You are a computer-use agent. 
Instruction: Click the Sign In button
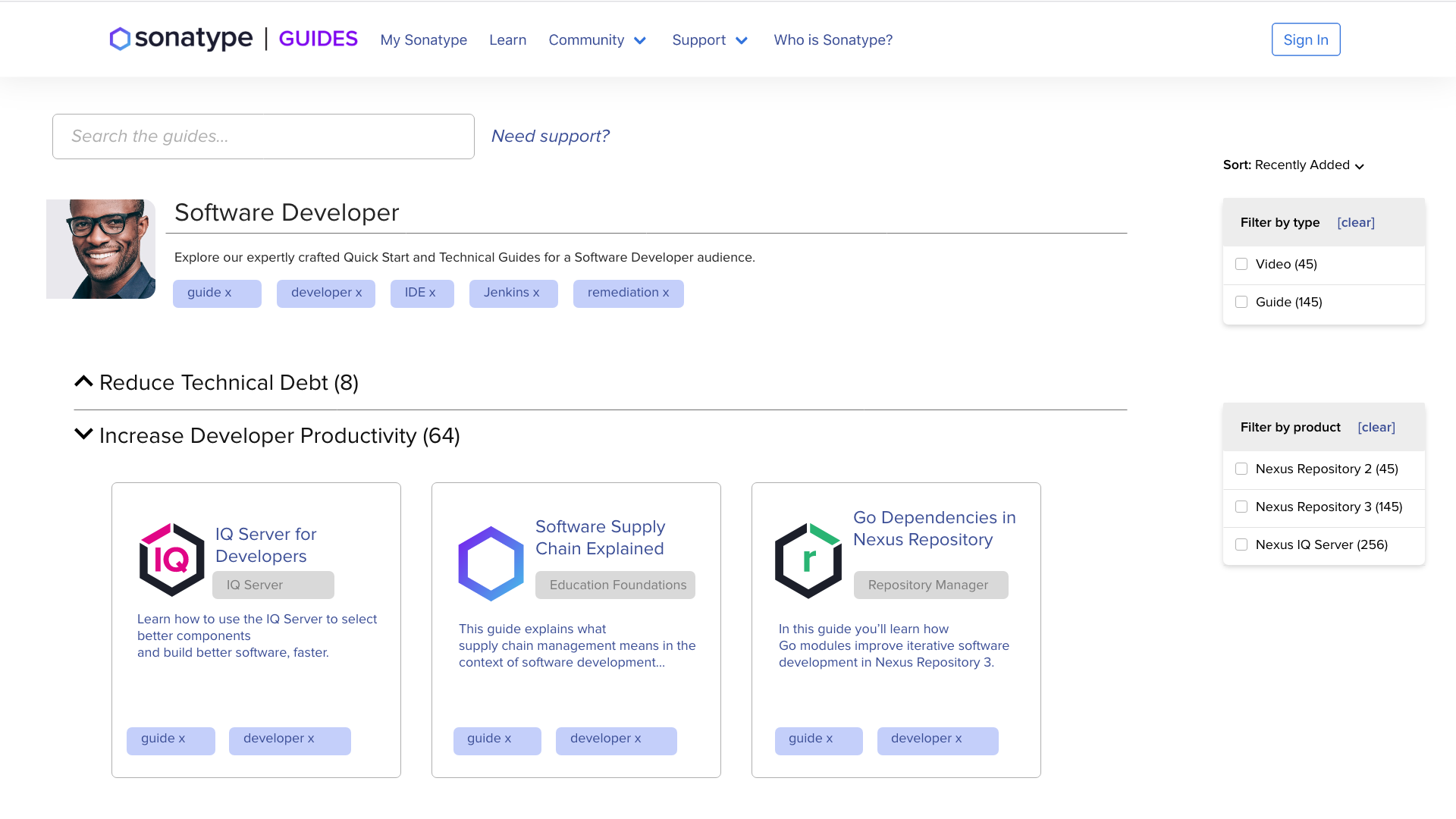[x=1306, y=39]
